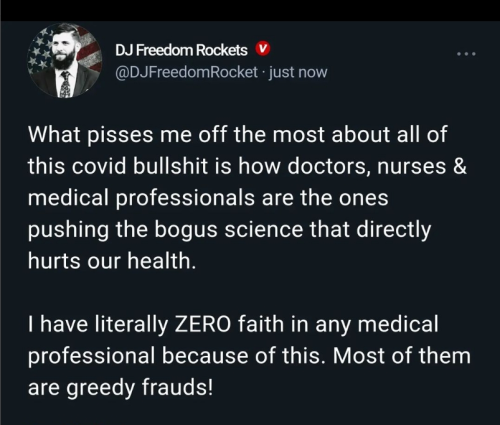
Task: Click the opening word 'What' of the post
Action: point(54,134)
